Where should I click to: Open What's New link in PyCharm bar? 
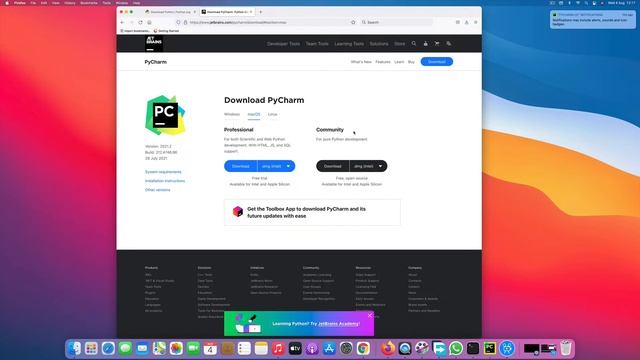361,62
